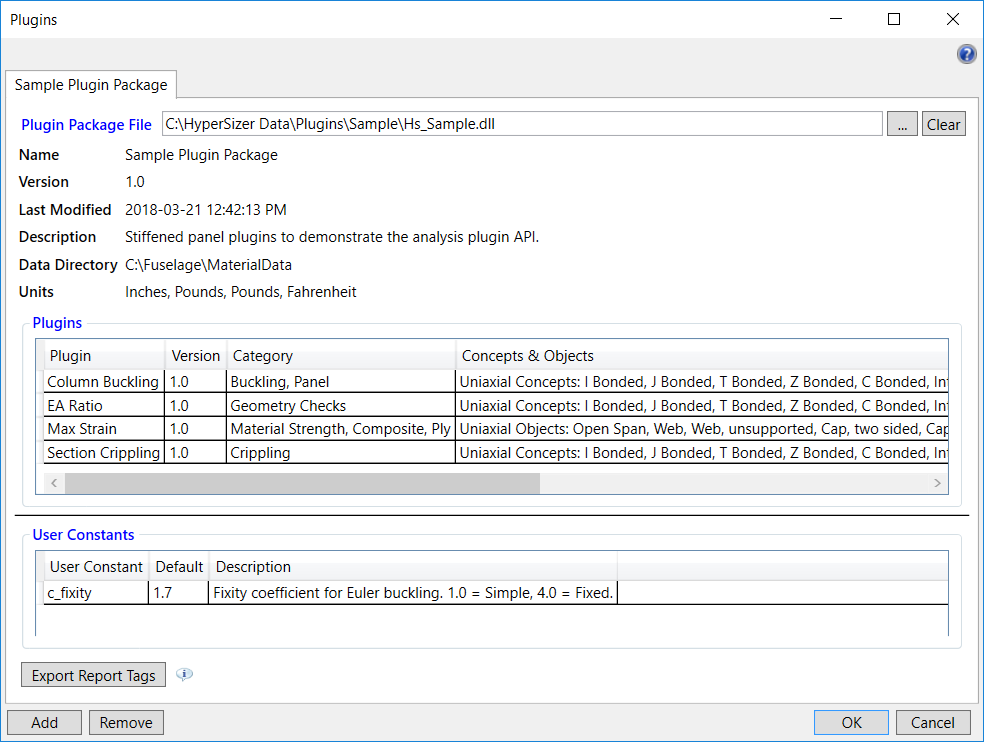This screenshot has height=742, width=984.
Task: Click the Uniaxial Objects cell in Max Strain row
Action: [x=702, y=429]
